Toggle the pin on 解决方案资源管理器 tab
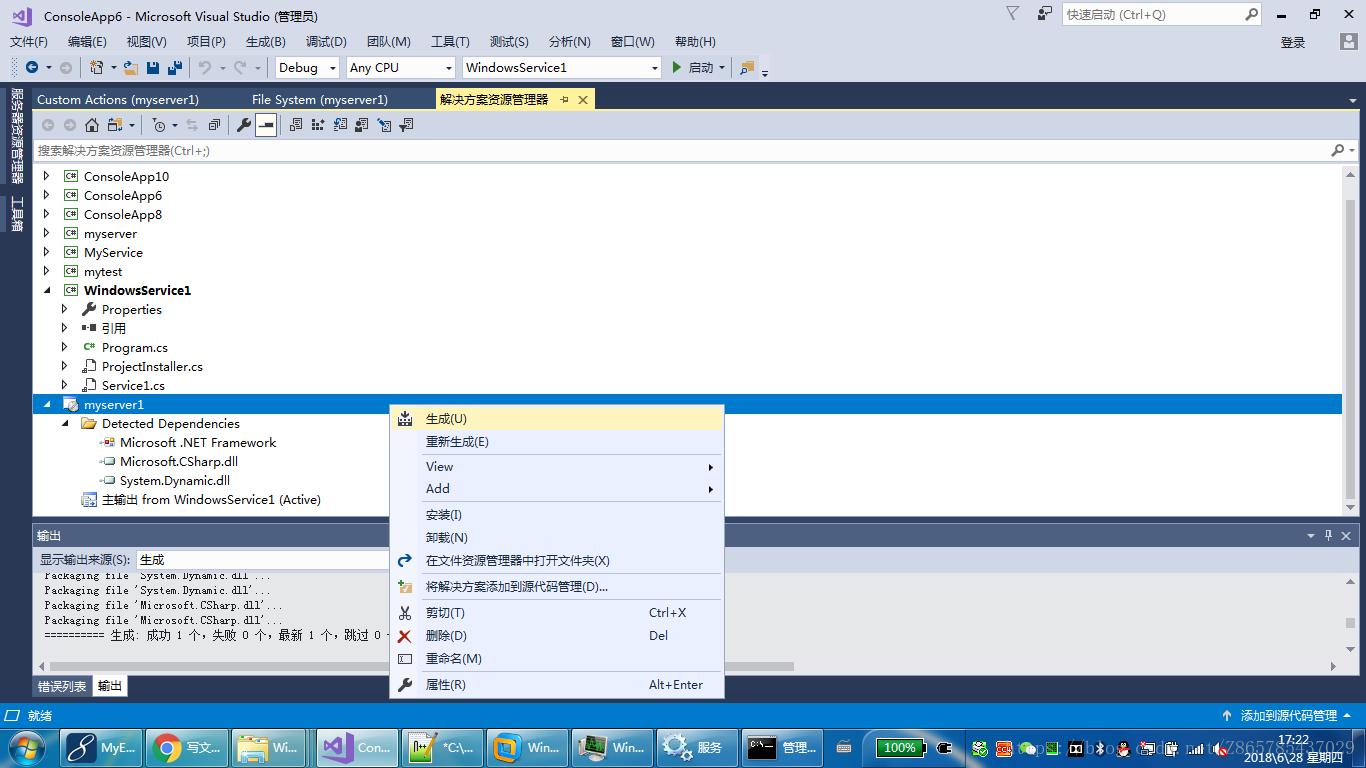This screenshot has height=768, width=1366. tap(564, 99)
